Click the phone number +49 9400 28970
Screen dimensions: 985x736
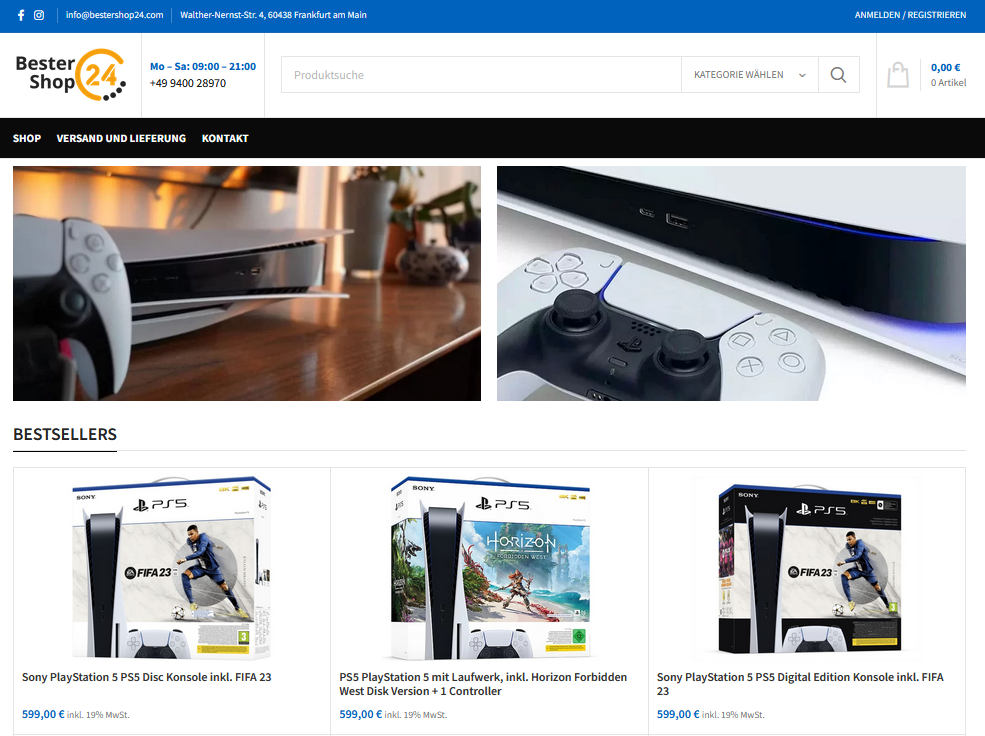tap(188, 83)
